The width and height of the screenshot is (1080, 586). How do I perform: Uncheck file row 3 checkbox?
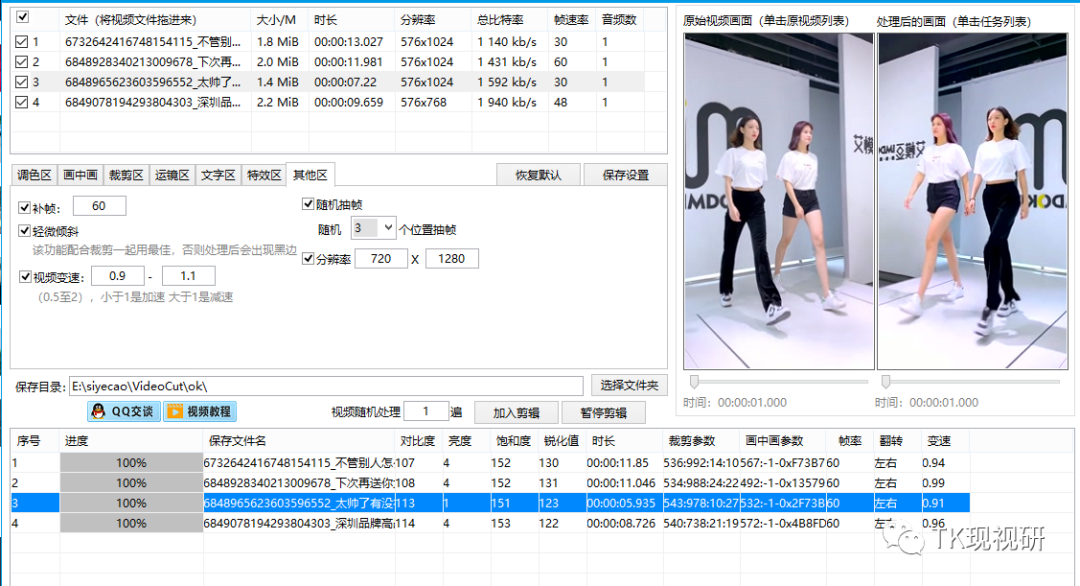[21, 82]
